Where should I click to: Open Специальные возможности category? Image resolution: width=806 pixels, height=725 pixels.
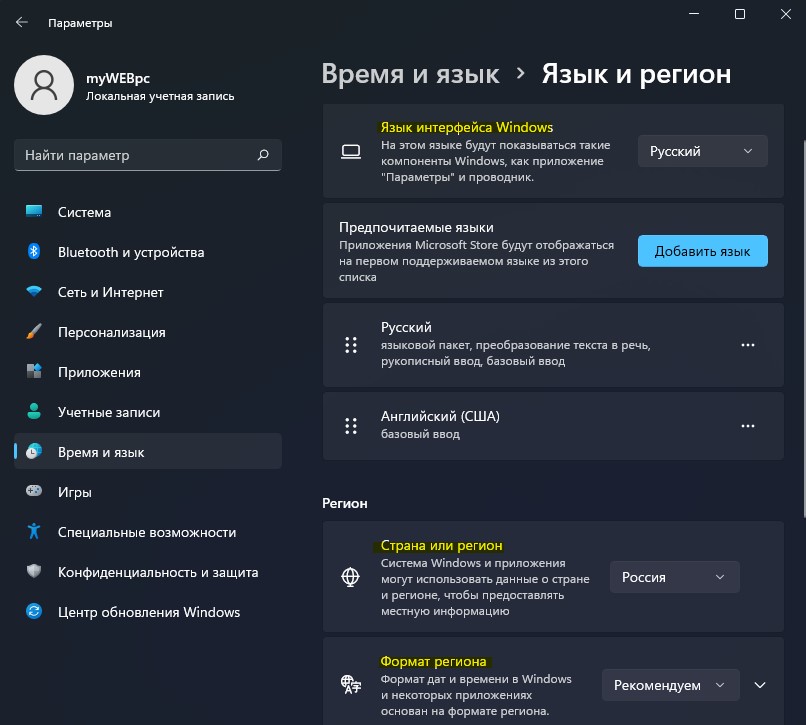point(148,532)
